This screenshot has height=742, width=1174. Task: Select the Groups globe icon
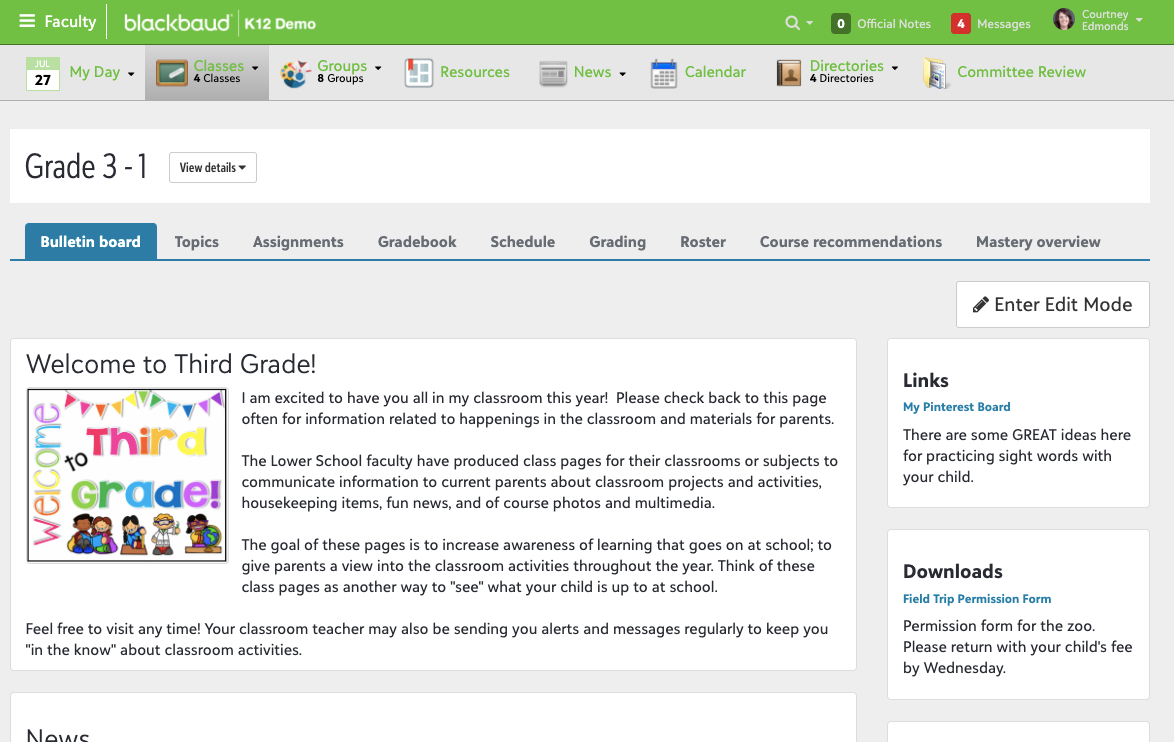pyautogui.click(x=293, y=71)
